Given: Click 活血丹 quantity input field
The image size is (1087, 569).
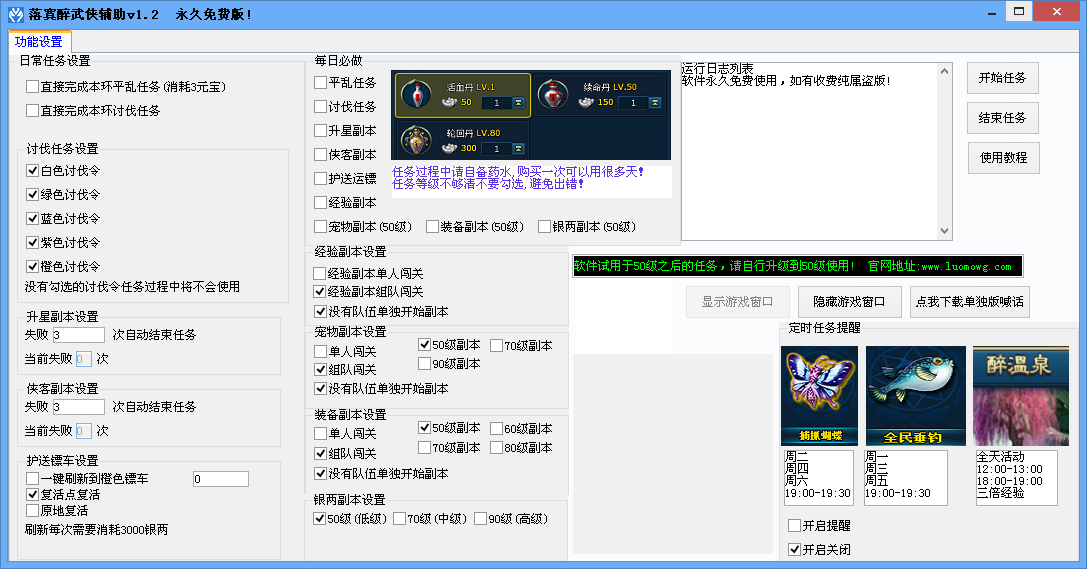Looking at the screenshot, I should tap(497, 103).
